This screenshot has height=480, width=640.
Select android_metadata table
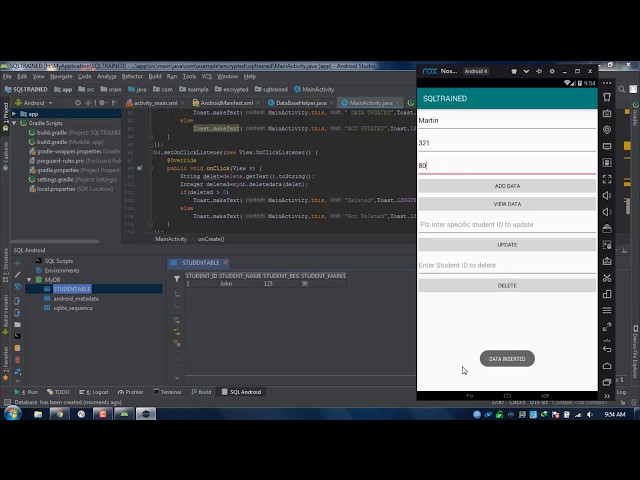[x=76, y=299]
